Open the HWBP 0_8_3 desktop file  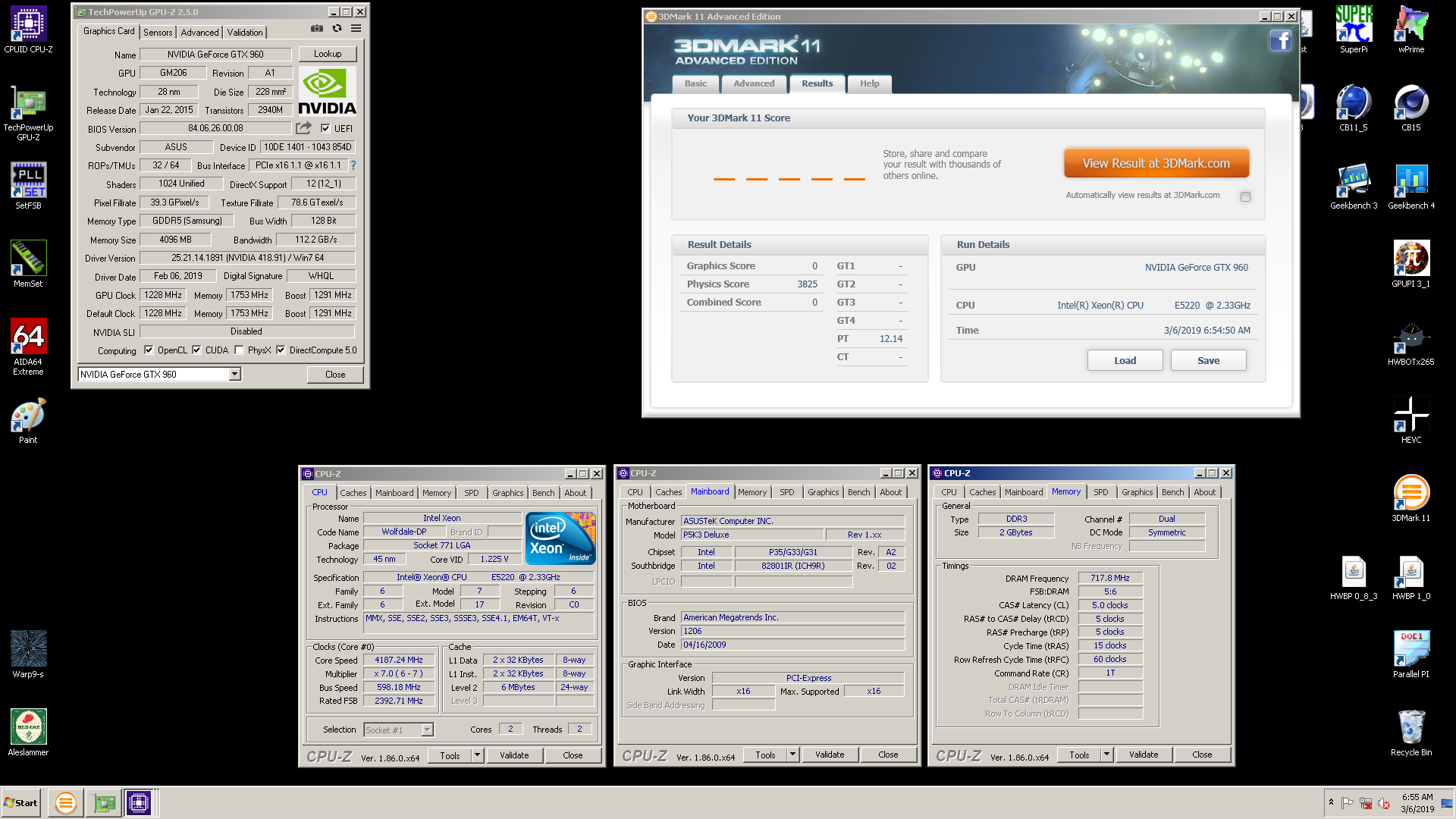click(1354, 577)
